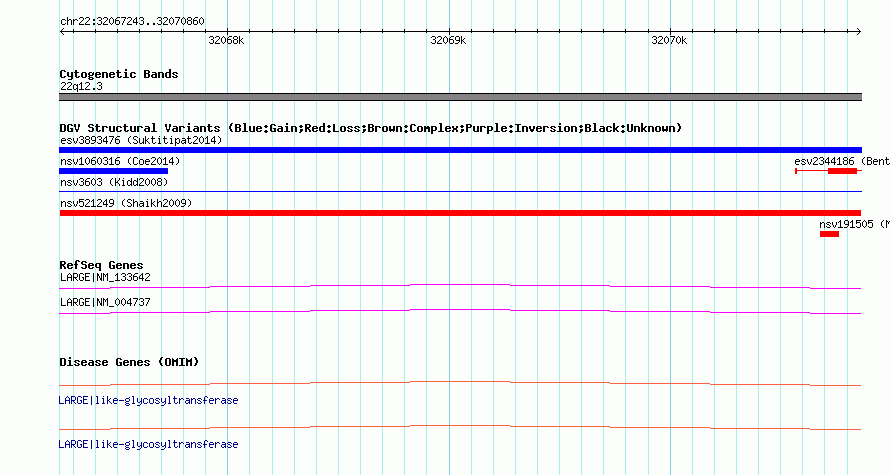Image resolution: width=890 pixels, height=475 pixels.
Task: Click the chr22:32067243..32070860 coordinates text
Action: [x=132, y=22]
